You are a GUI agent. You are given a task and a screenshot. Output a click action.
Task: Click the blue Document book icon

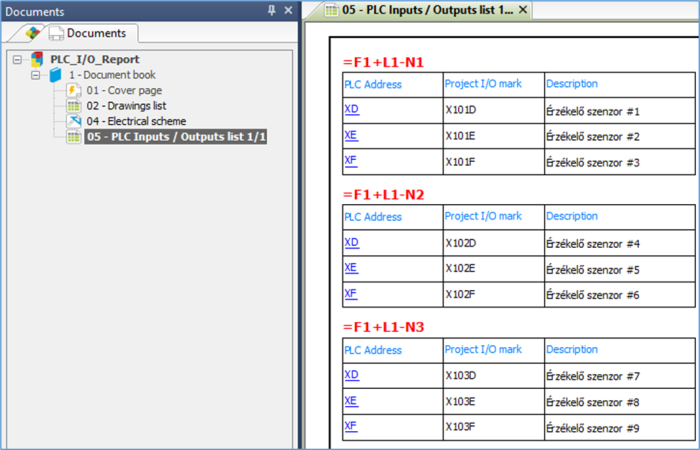(55, 75)
